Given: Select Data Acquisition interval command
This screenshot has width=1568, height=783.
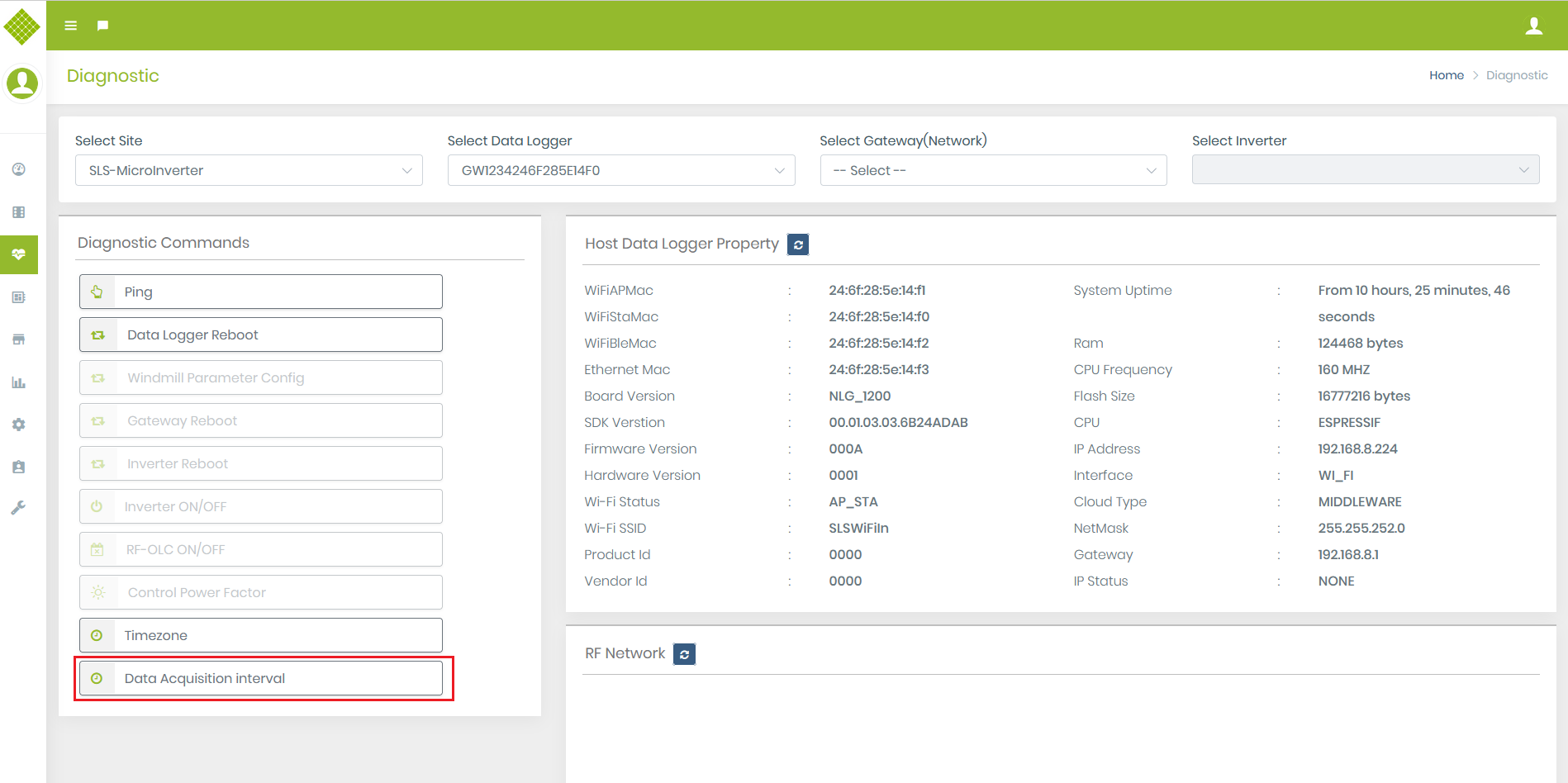Looking at the screenshot, I should click(261, 678).
